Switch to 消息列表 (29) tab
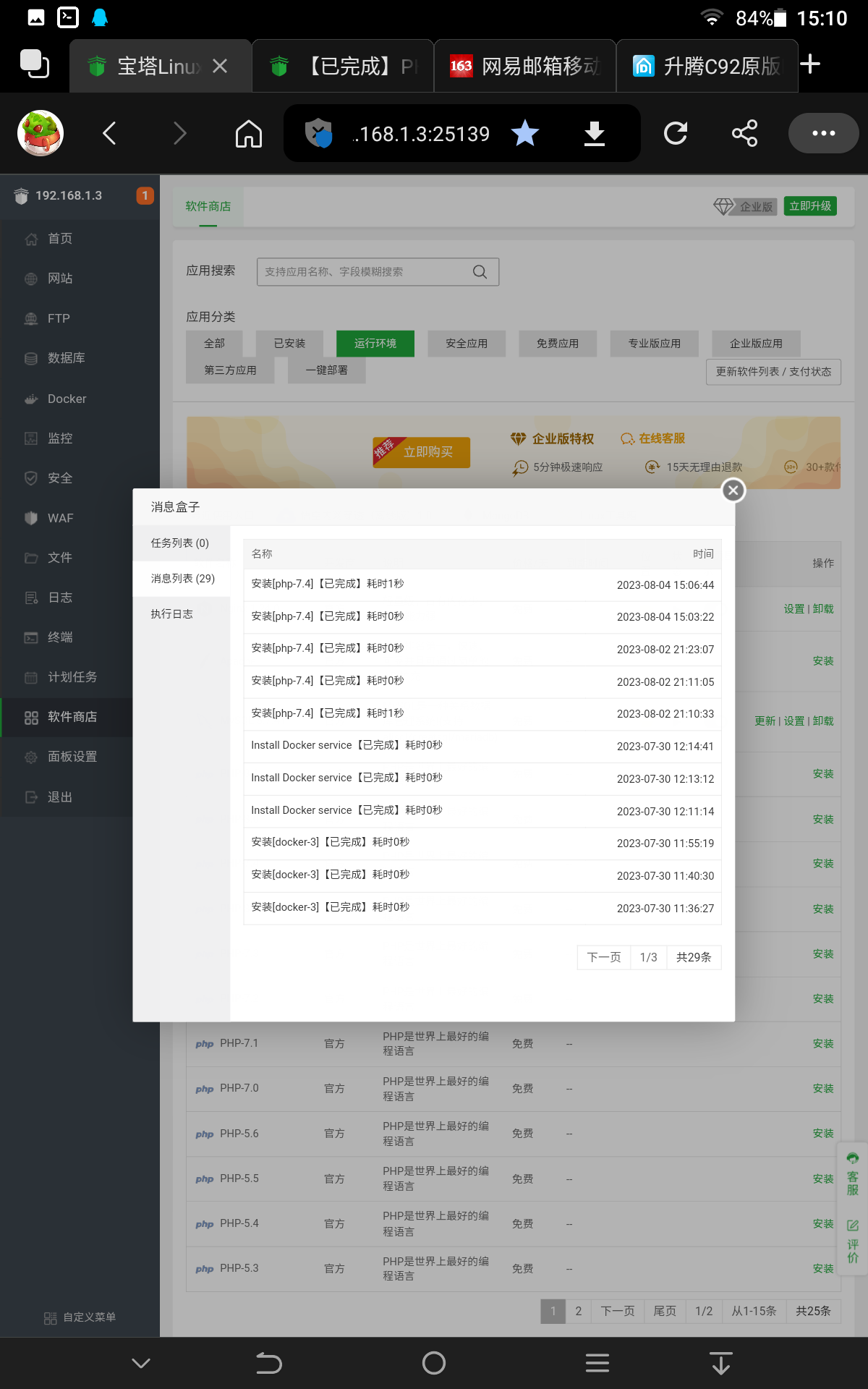868x1389 pixels. [181, 579]
